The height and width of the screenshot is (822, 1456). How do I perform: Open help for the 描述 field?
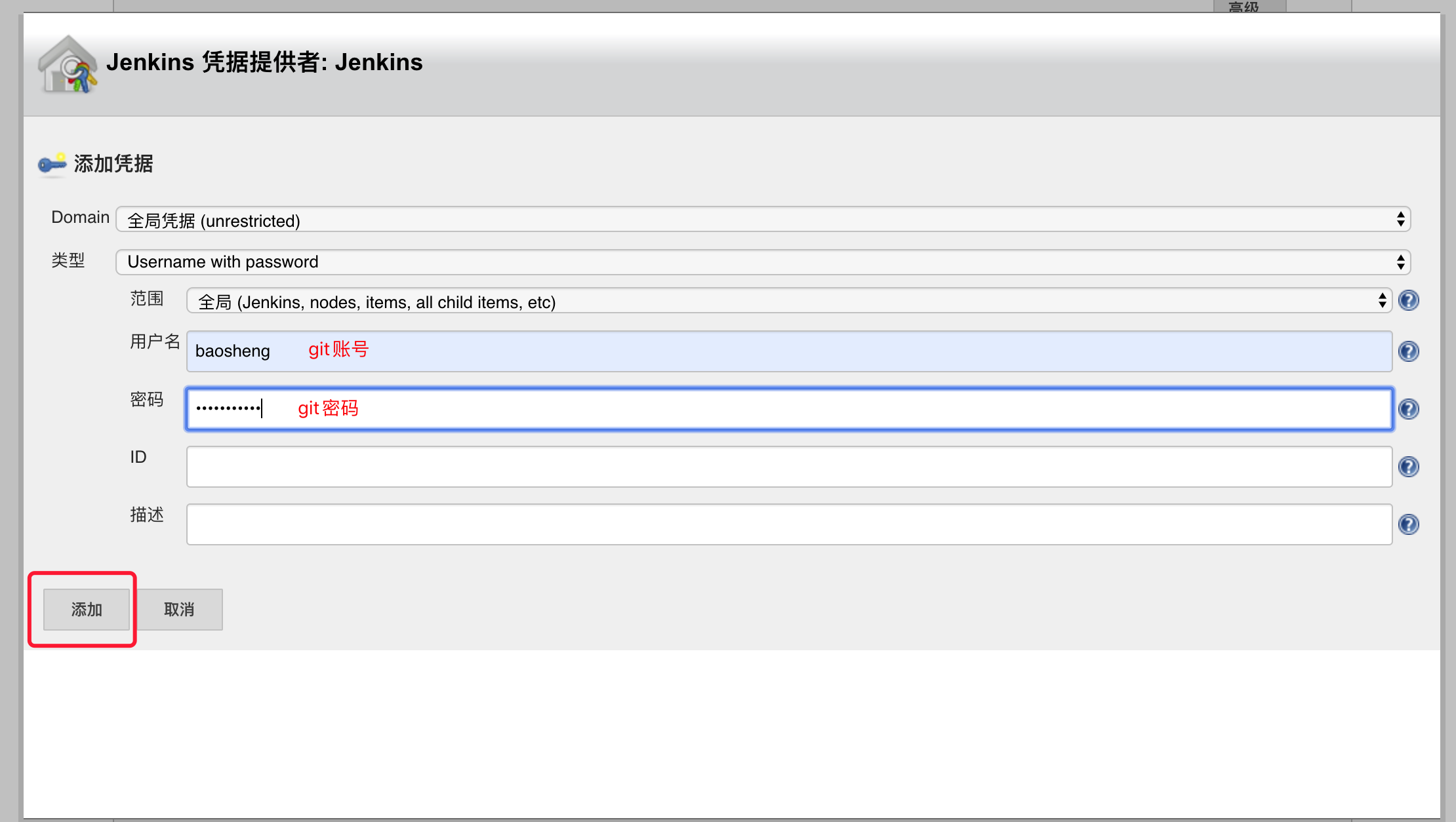point(1408,524)
